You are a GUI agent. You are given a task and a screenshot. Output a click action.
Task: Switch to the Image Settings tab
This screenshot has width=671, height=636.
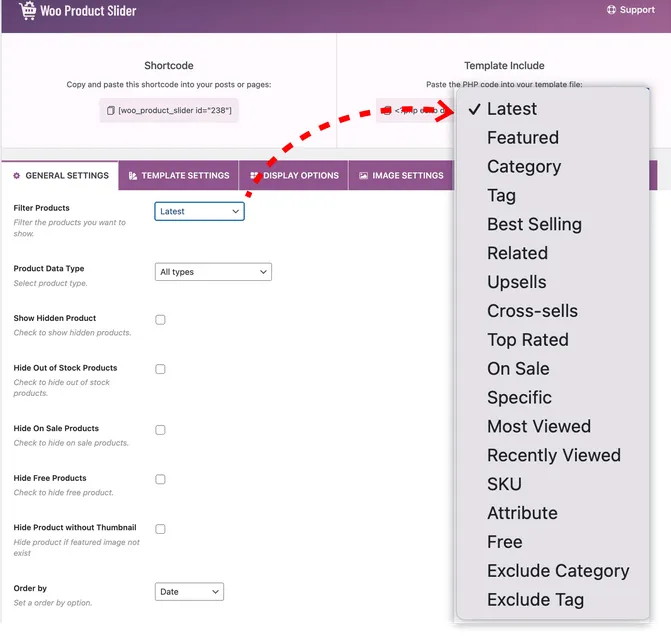(x=401, y=175)
